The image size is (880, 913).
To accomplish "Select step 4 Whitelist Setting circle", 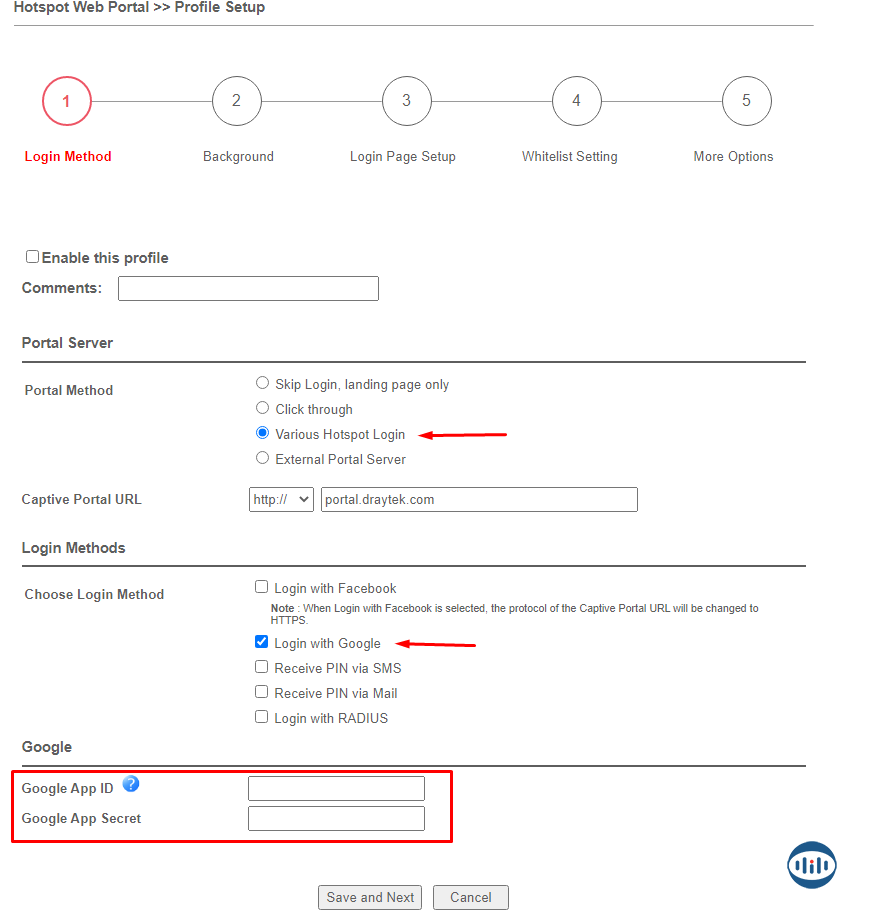I will 576,101.
